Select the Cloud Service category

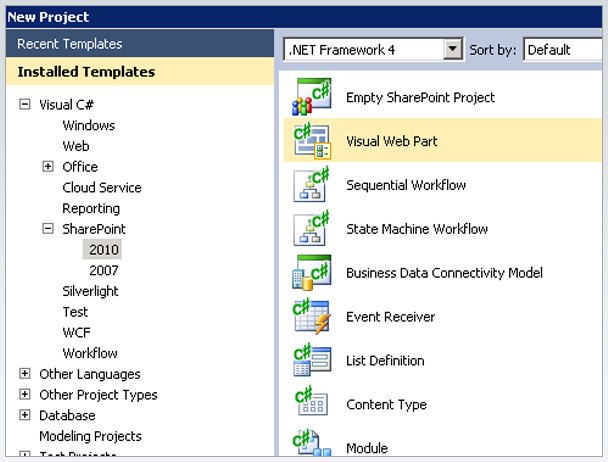click(102, 188)
